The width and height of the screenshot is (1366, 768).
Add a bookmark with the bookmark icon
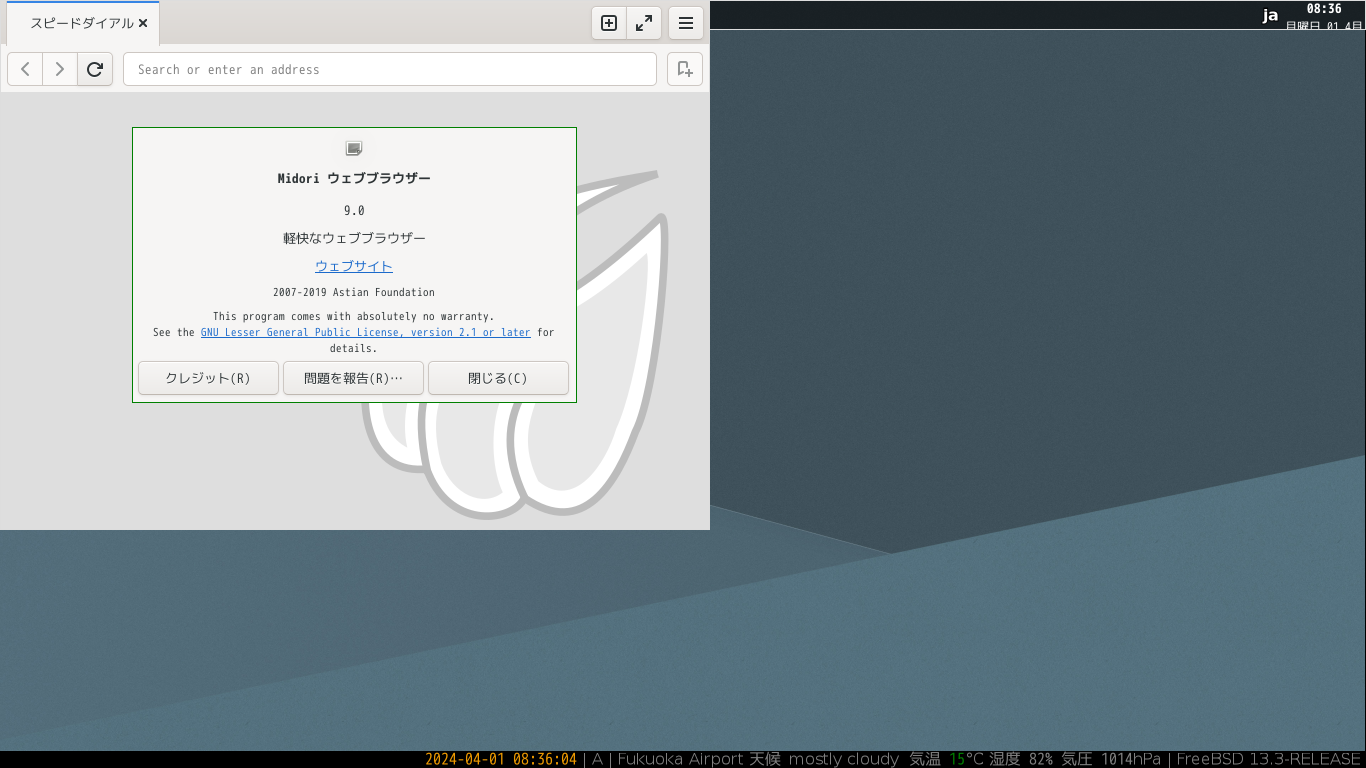[x=685, y=69]
